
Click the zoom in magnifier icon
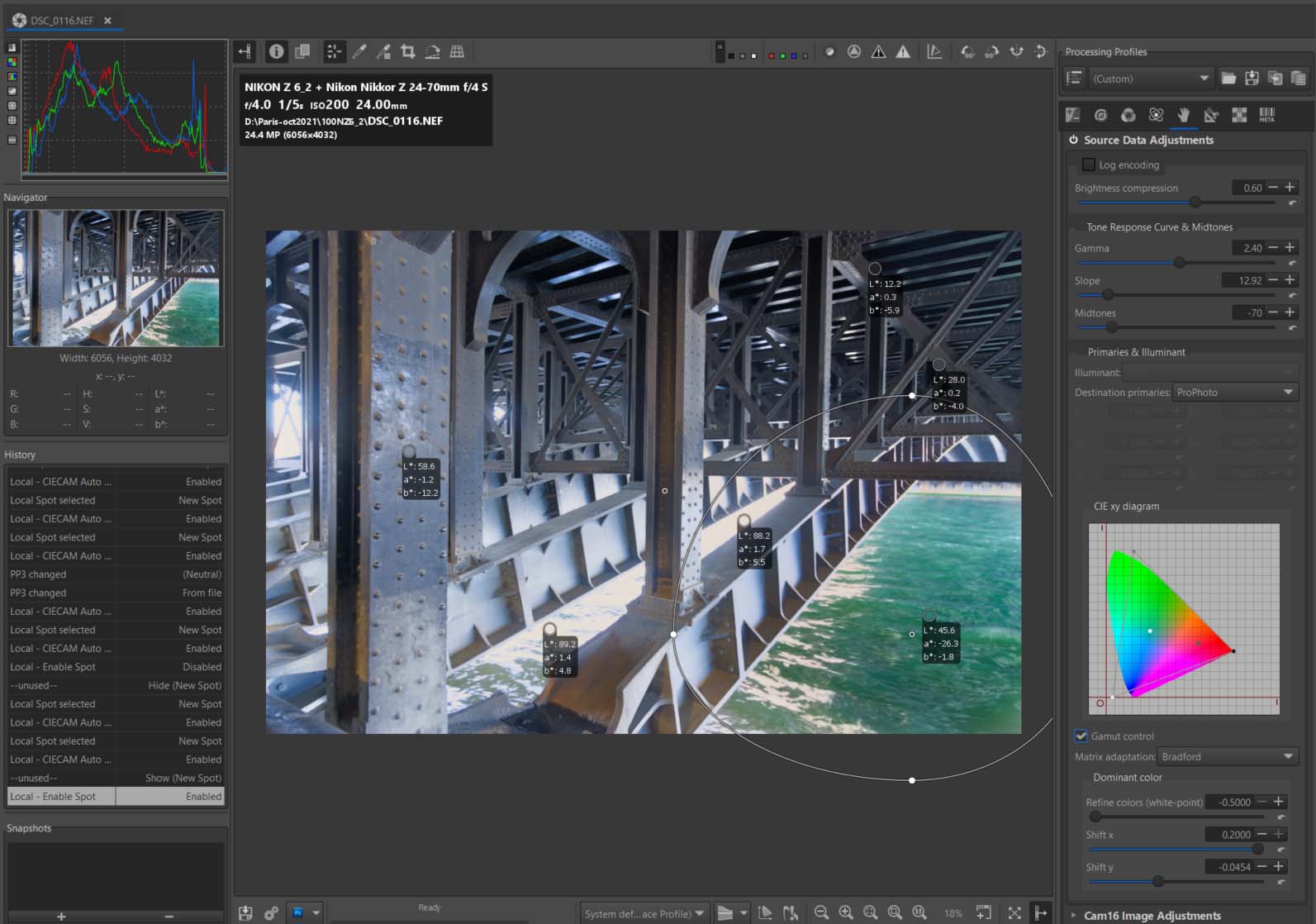[846, 912]
